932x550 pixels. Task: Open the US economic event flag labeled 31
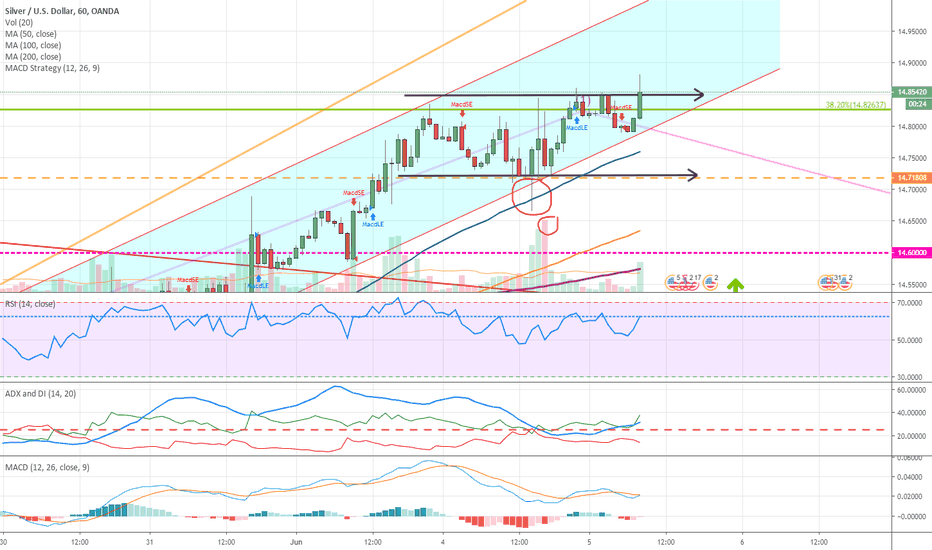point(831,283)
